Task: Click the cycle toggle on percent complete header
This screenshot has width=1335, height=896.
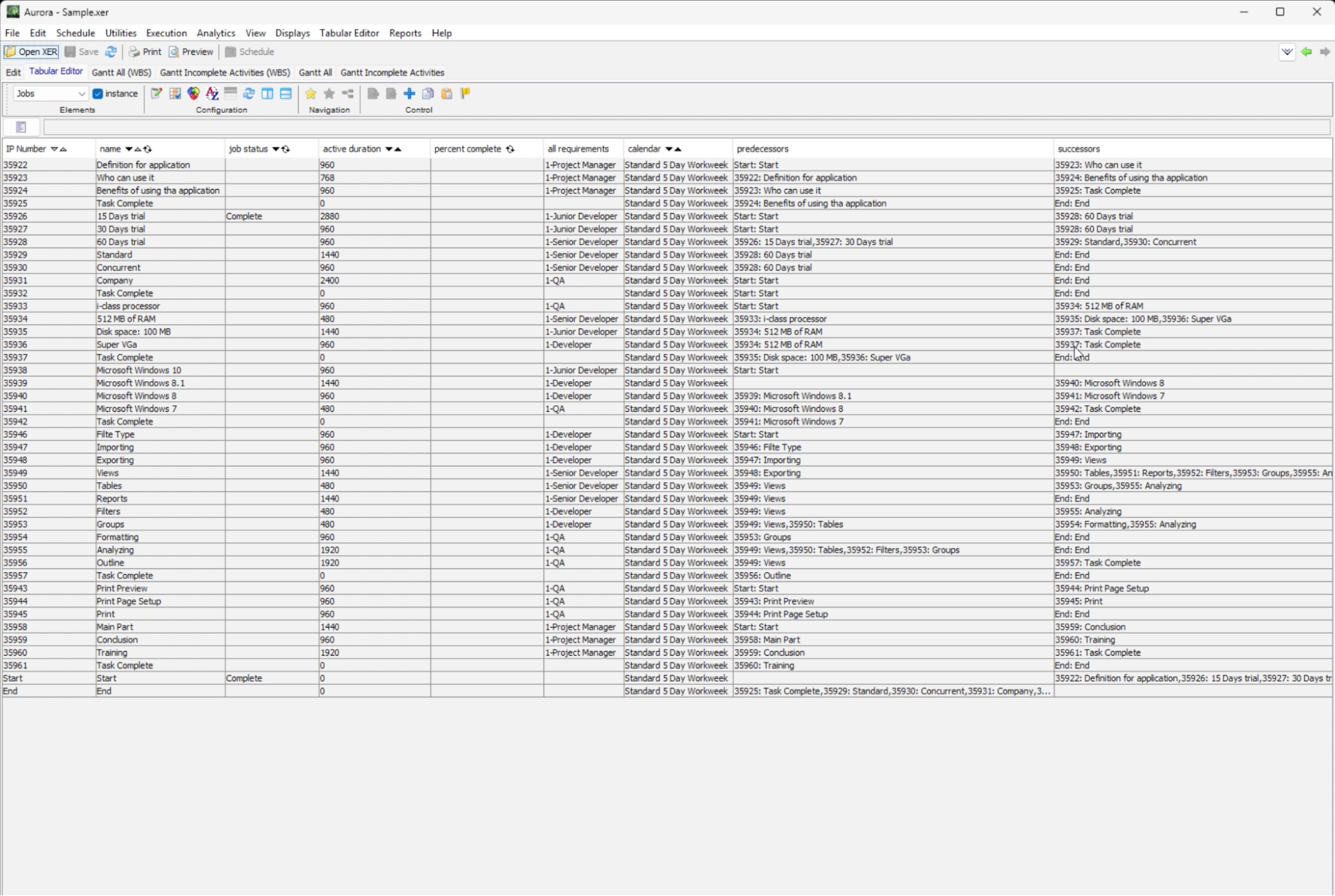Action: click(x=510, y=149)
